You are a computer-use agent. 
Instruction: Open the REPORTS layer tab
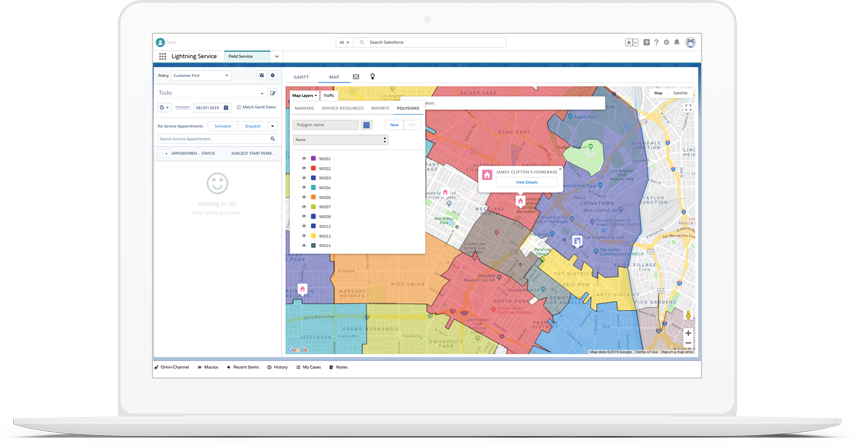pos(380,108)
